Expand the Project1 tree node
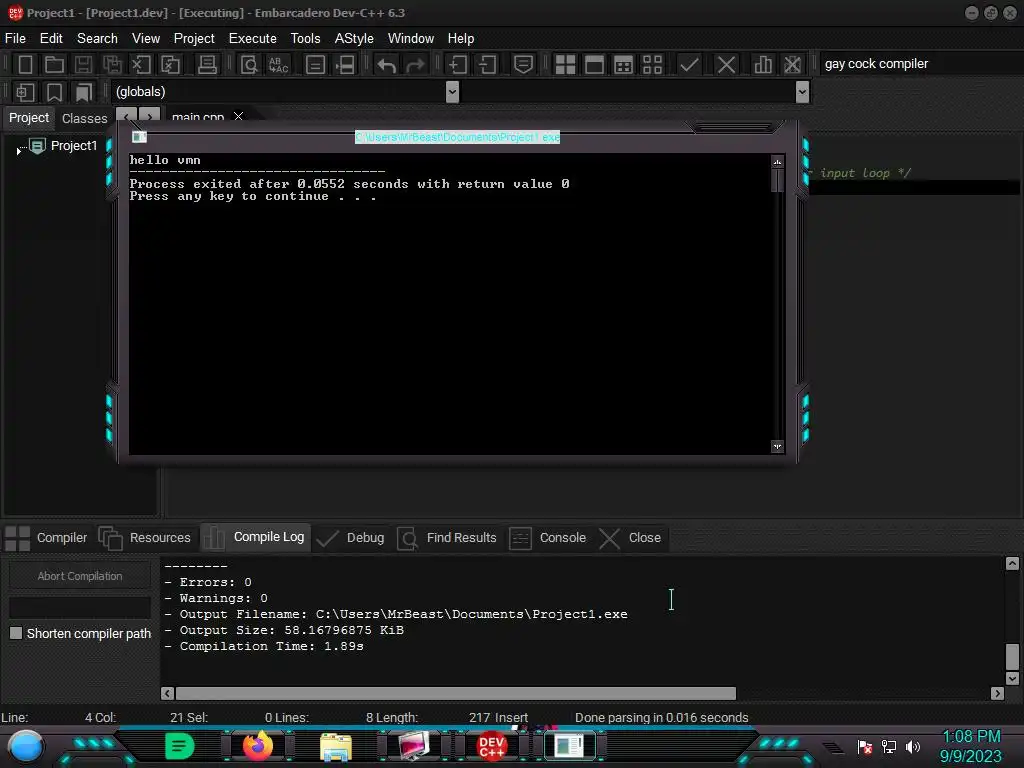Viewport: 1024px width, 768px height. point(18,150)
